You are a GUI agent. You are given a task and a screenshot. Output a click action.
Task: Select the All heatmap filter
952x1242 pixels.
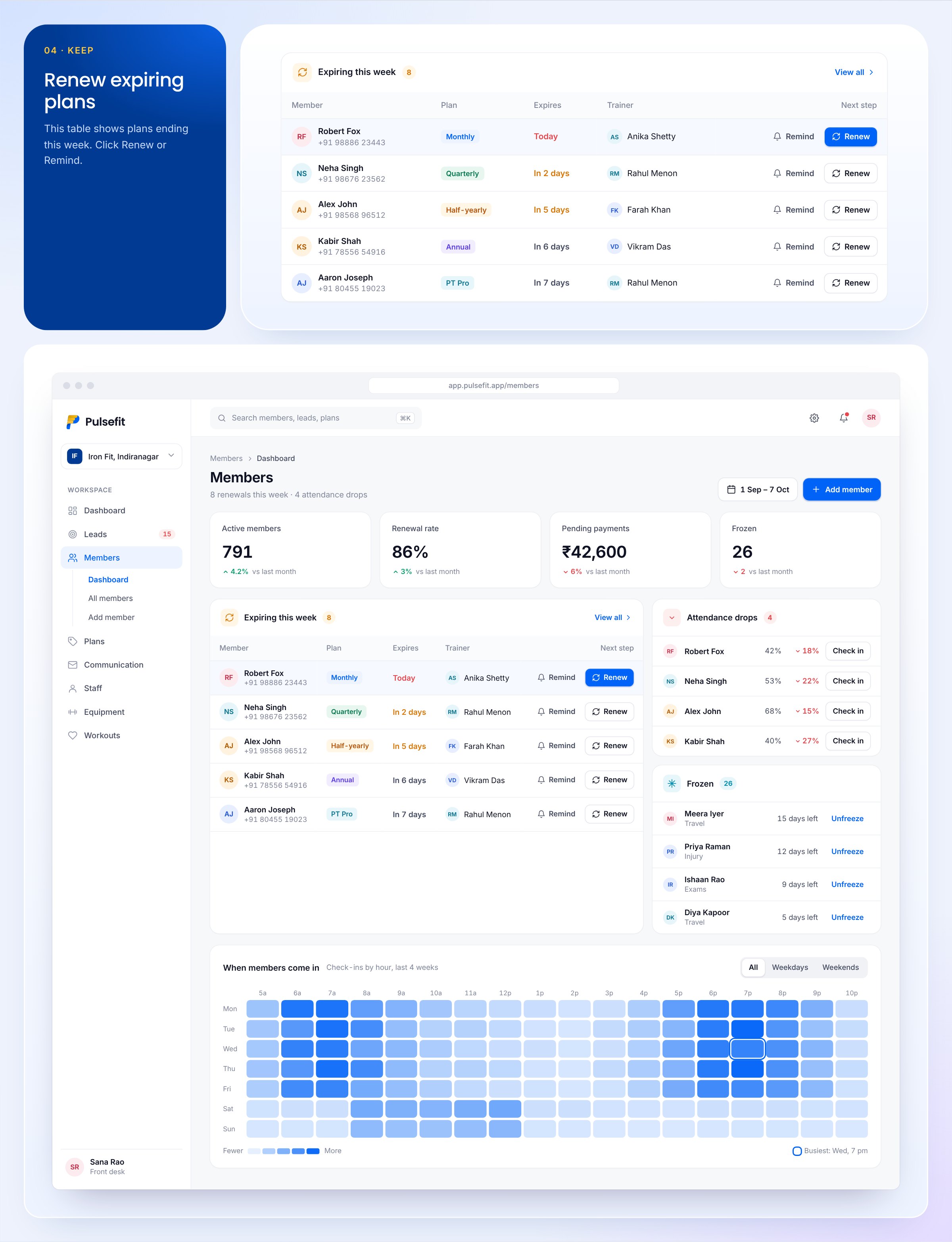click(x=753, y=967)
